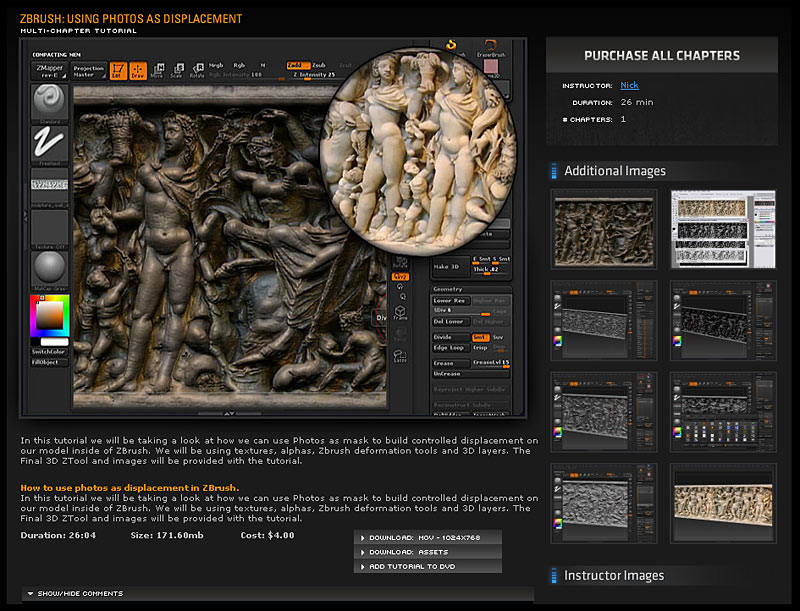Click the main ZBrush tutorial preview image
This screenshot has height=611, width=800.
pos(273,228)
